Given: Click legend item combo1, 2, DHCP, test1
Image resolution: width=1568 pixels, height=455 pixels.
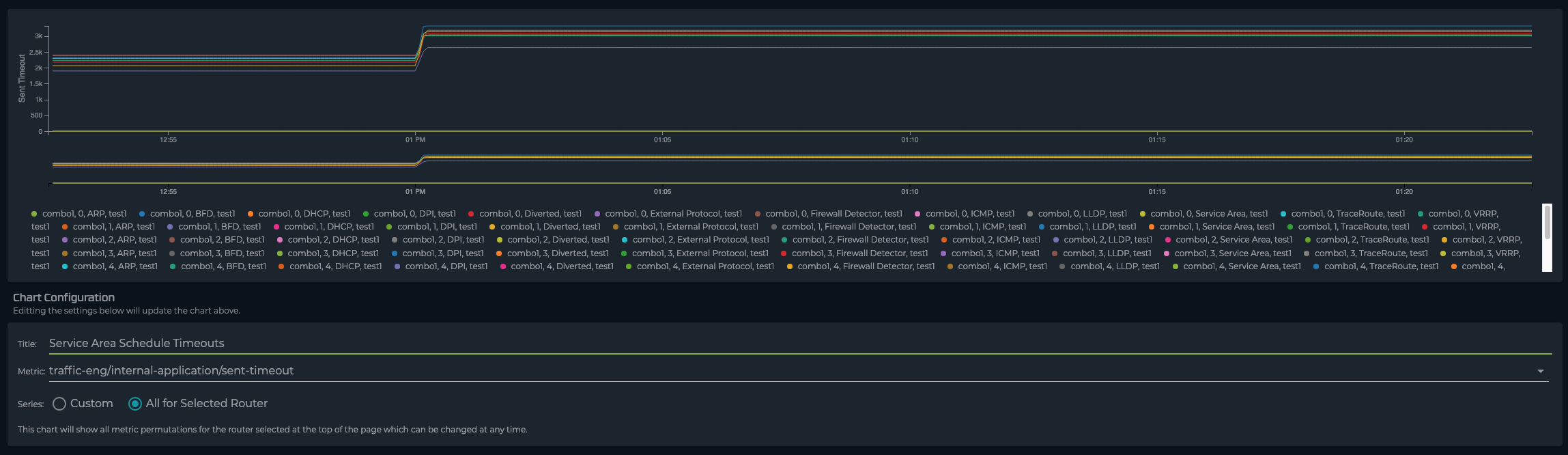Looking at the screenshot, I should coord(328,240).
